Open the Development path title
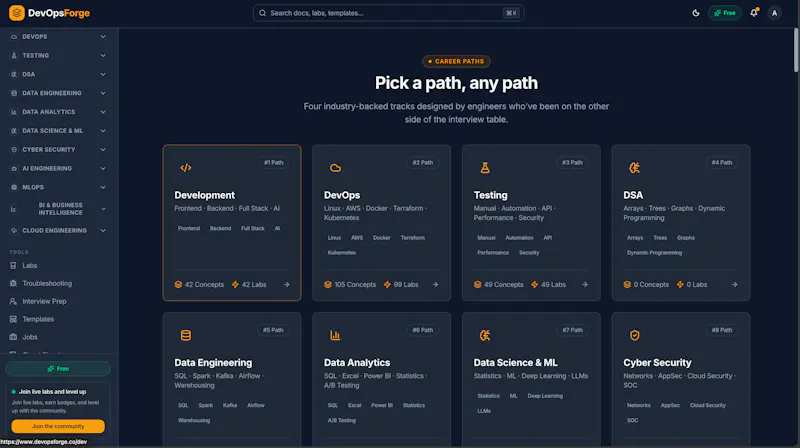800x448 pixels. coord(205,195)
